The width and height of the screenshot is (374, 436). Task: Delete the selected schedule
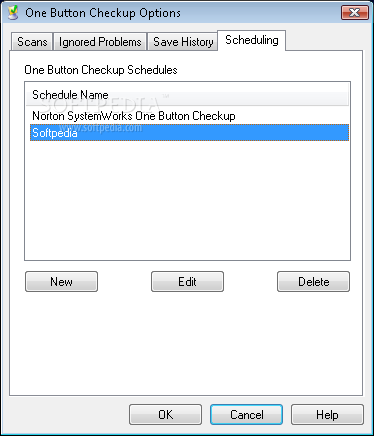313,282
